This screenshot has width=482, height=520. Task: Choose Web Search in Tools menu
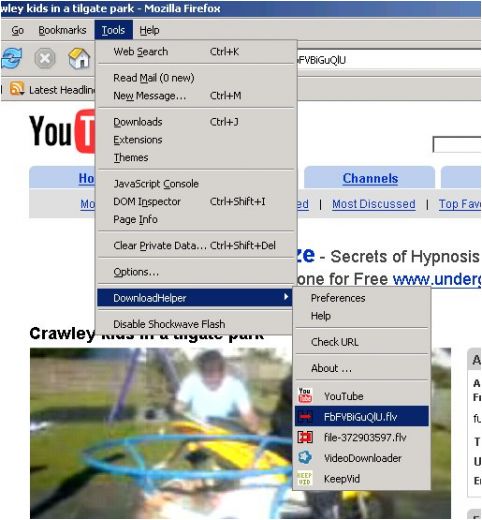[x=196, y=52]
